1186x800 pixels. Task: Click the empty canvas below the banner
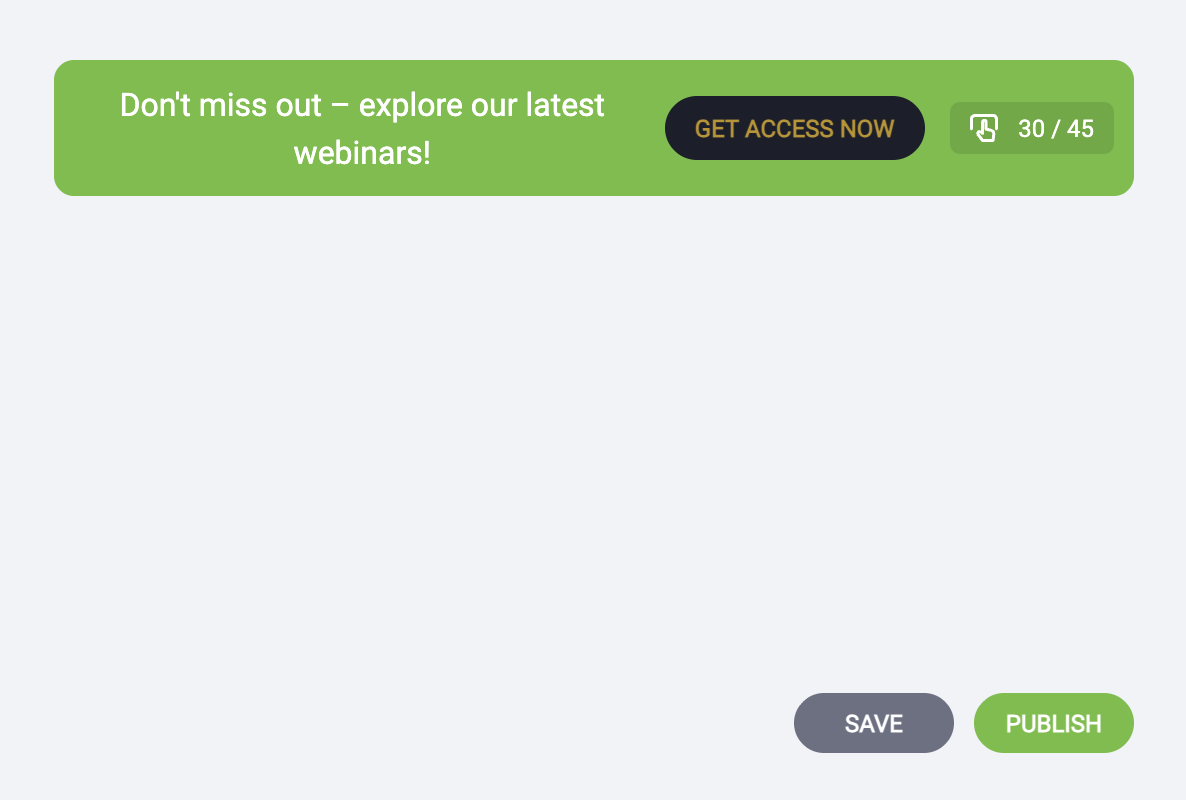[x=592, y=420]
